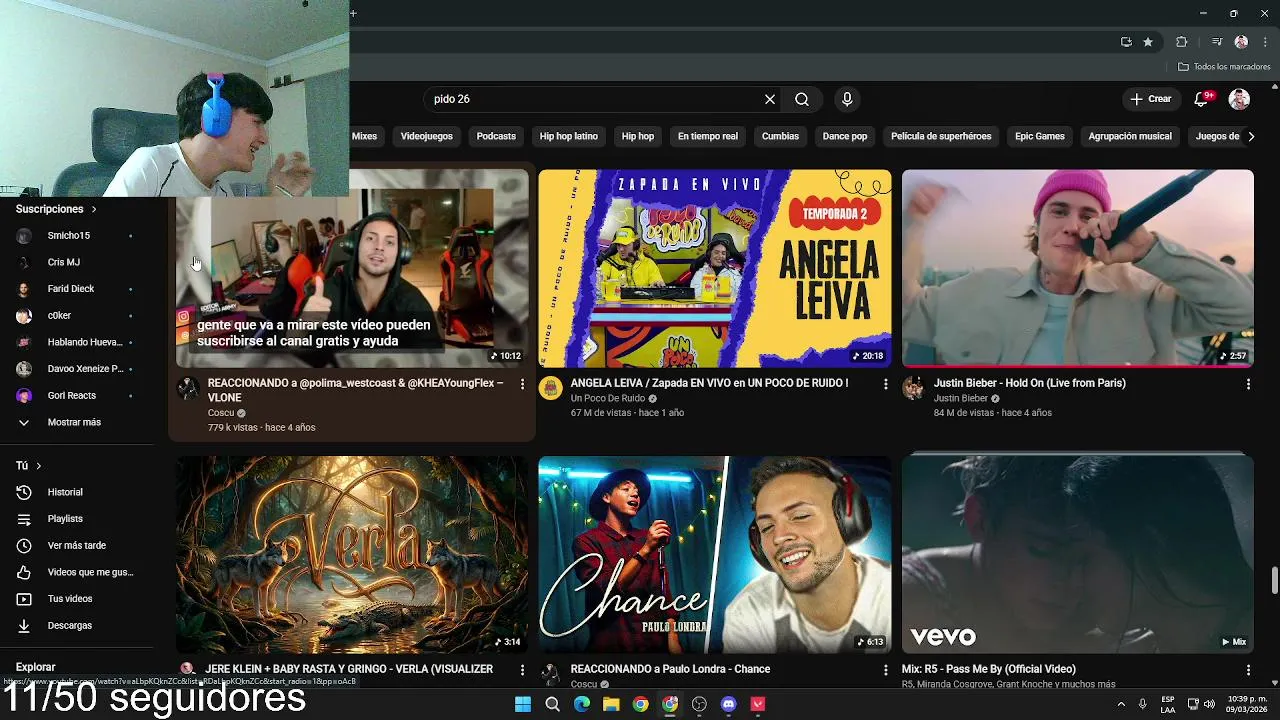The width and height of the screenshot is (1280, 720).
Task: Open more options for Coscu VLONE reaction video
Action: tap(522, 384)
